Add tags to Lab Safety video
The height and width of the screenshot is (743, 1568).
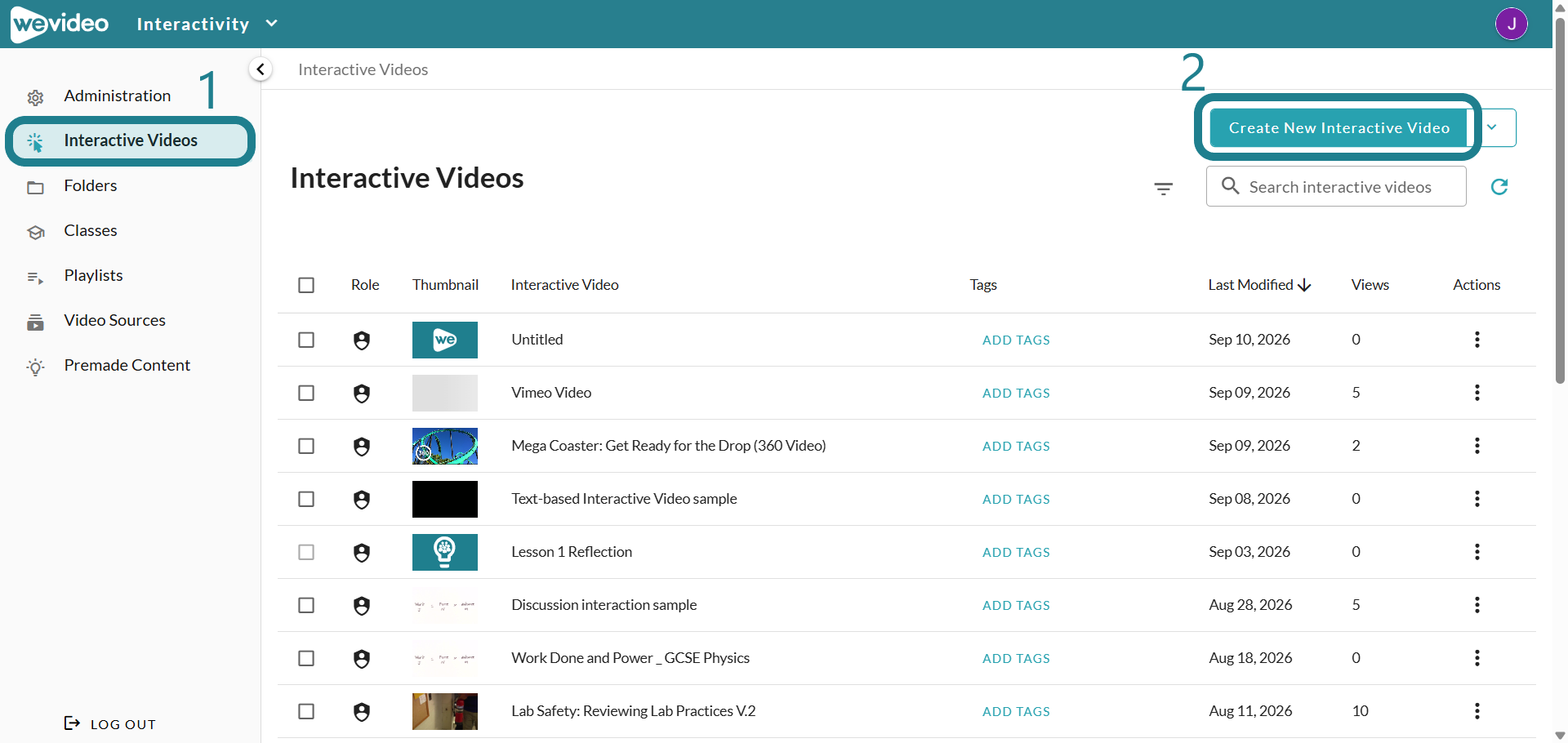coord(1016,712)
